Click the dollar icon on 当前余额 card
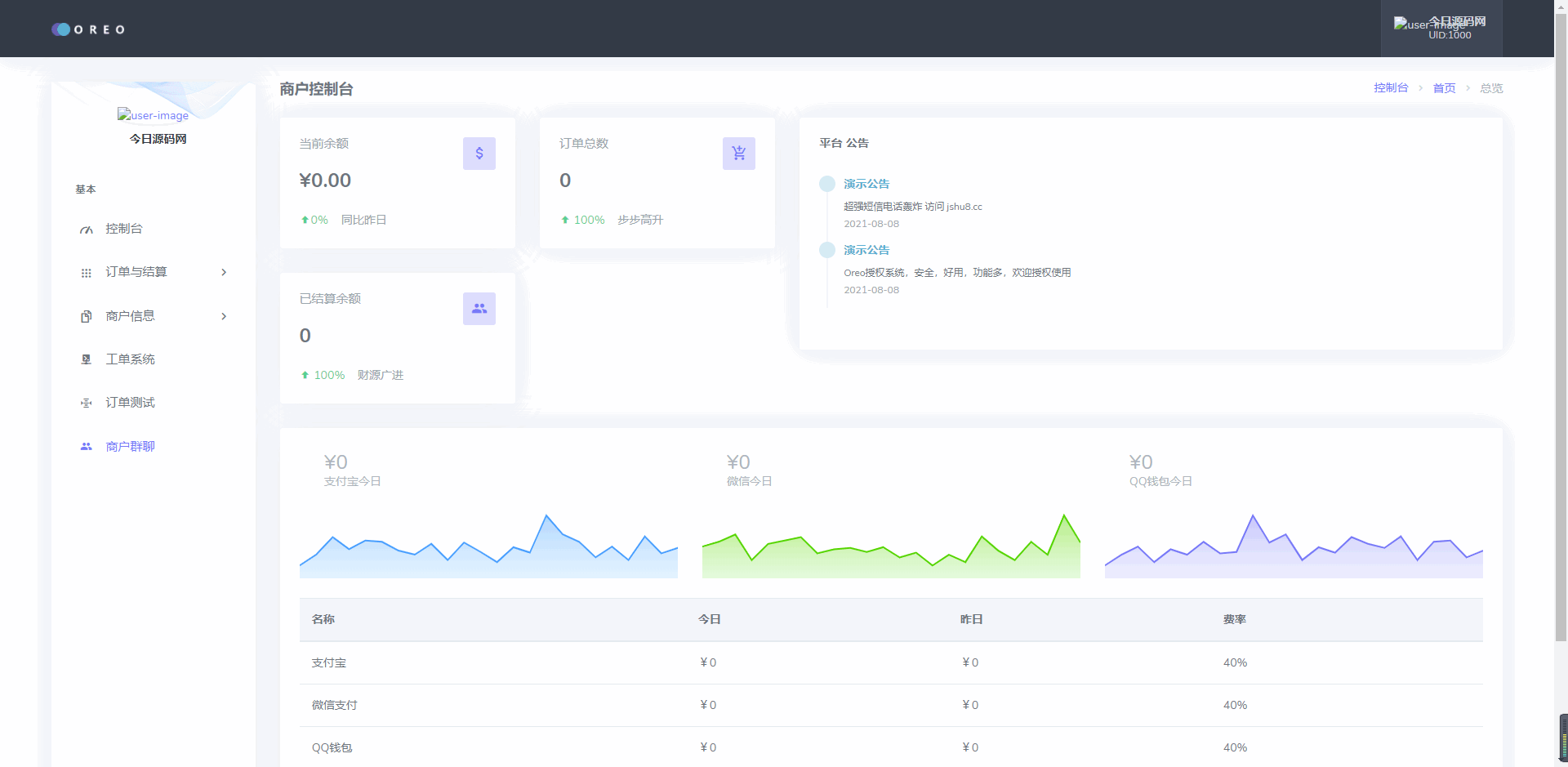 point(479,154)
